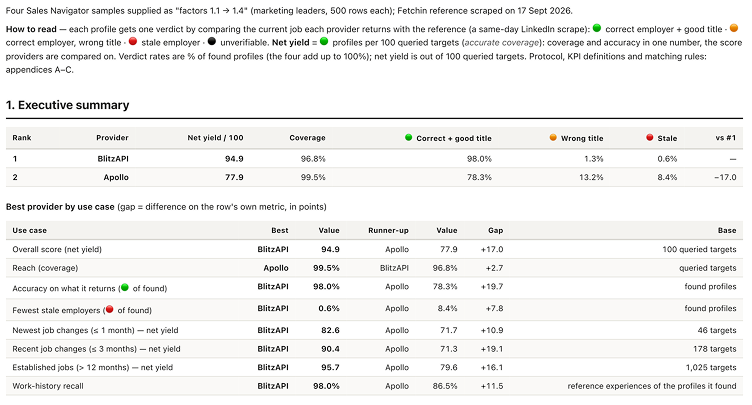Screen dimensions: 752x405
Task: Select BlitzAPI in the rank 1 row
Action: (x=113, y=158)
